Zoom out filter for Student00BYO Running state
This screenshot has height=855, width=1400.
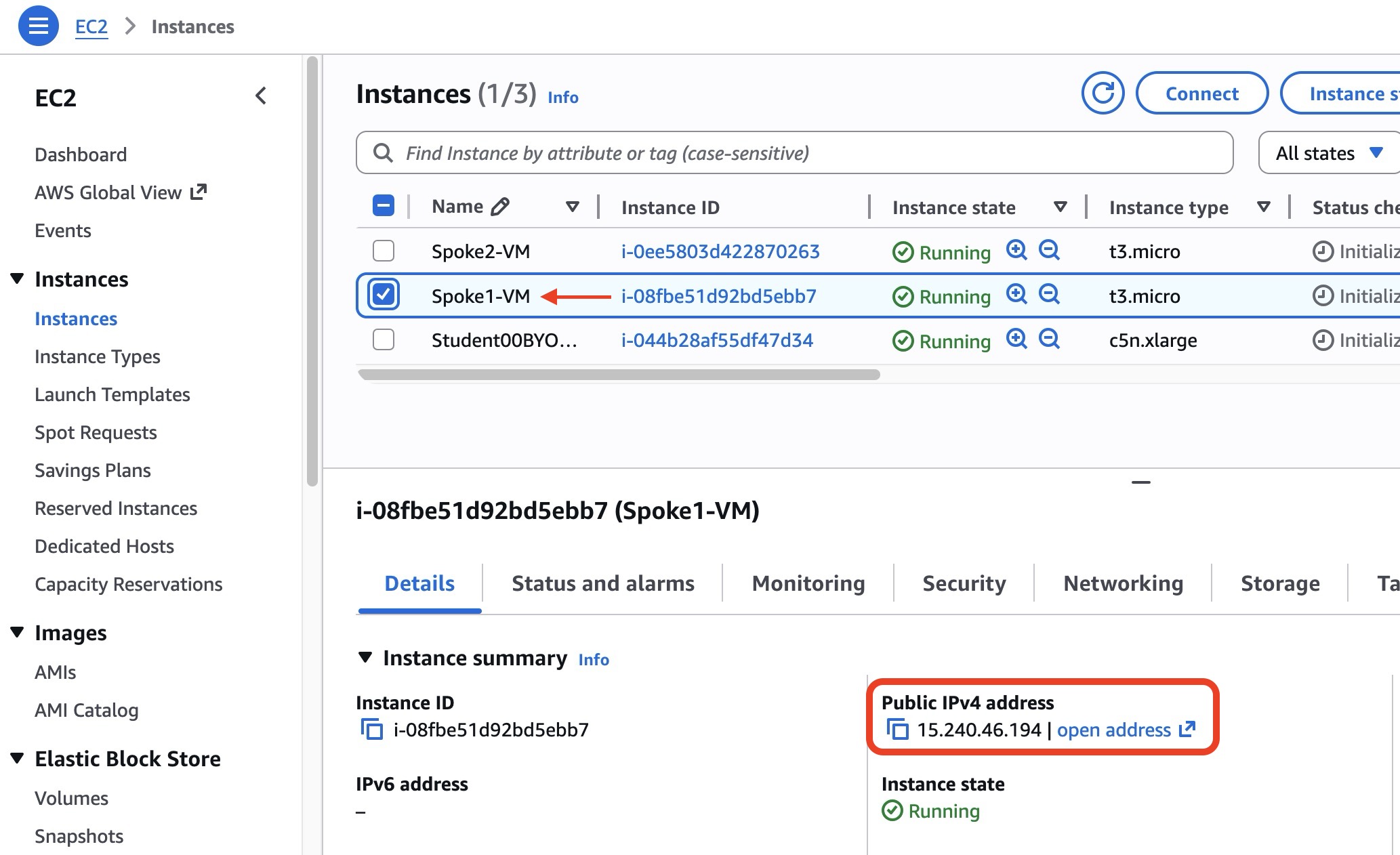pyautogui.click(x=1049, y=339)
